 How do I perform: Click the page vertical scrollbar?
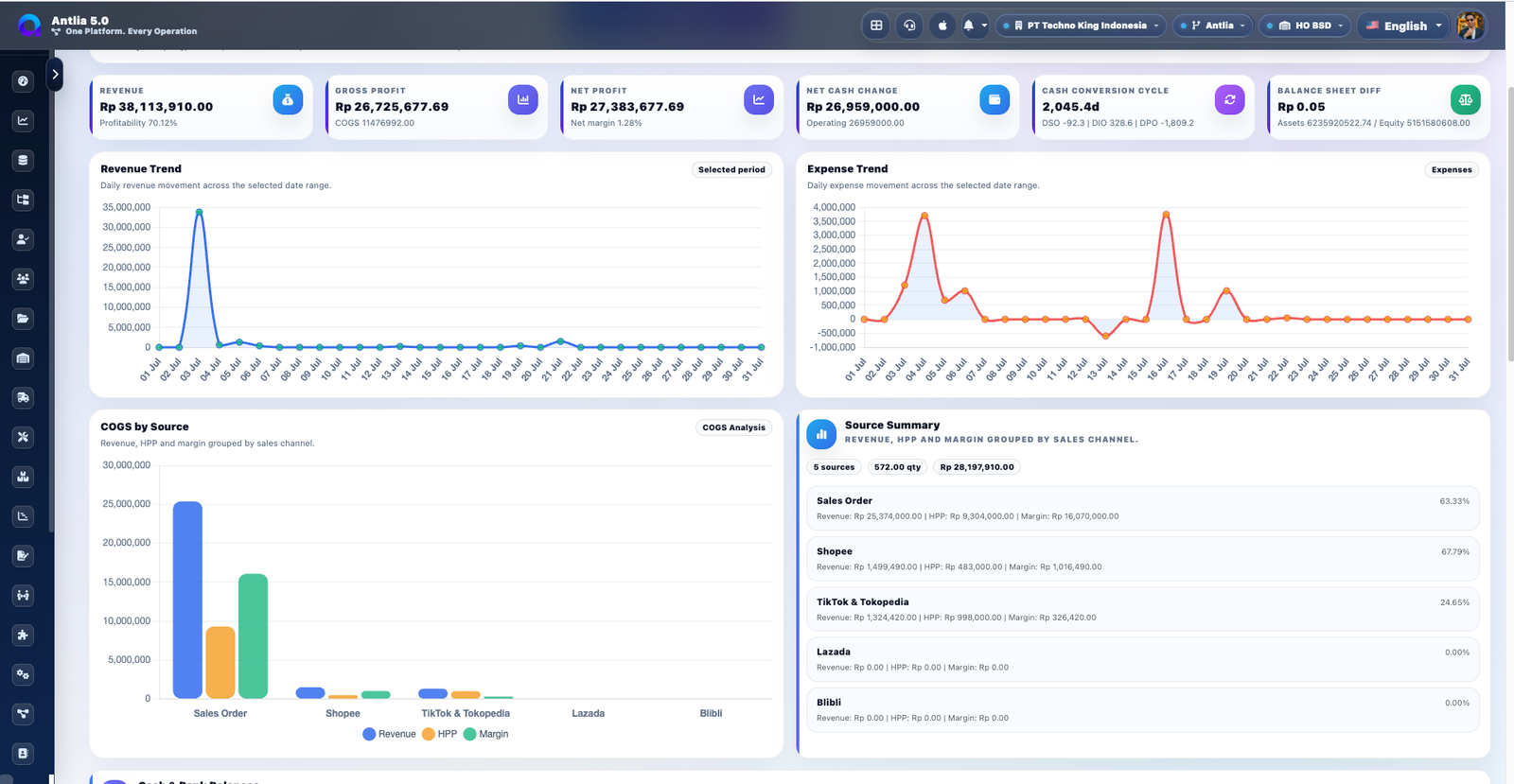pyautogui.click(x=1510, y=222)
